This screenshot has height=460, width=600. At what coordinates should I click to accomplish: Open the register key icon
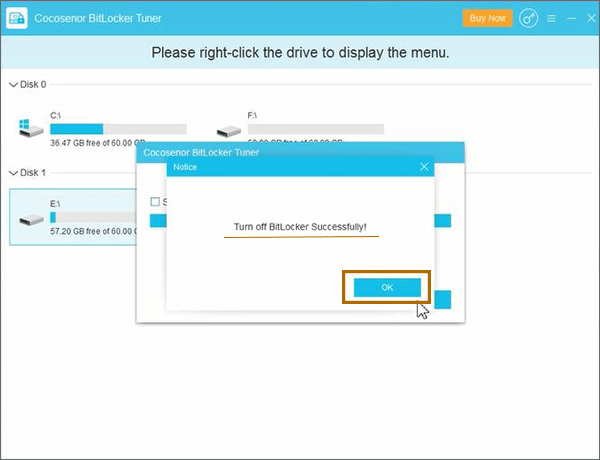(528, 18)
